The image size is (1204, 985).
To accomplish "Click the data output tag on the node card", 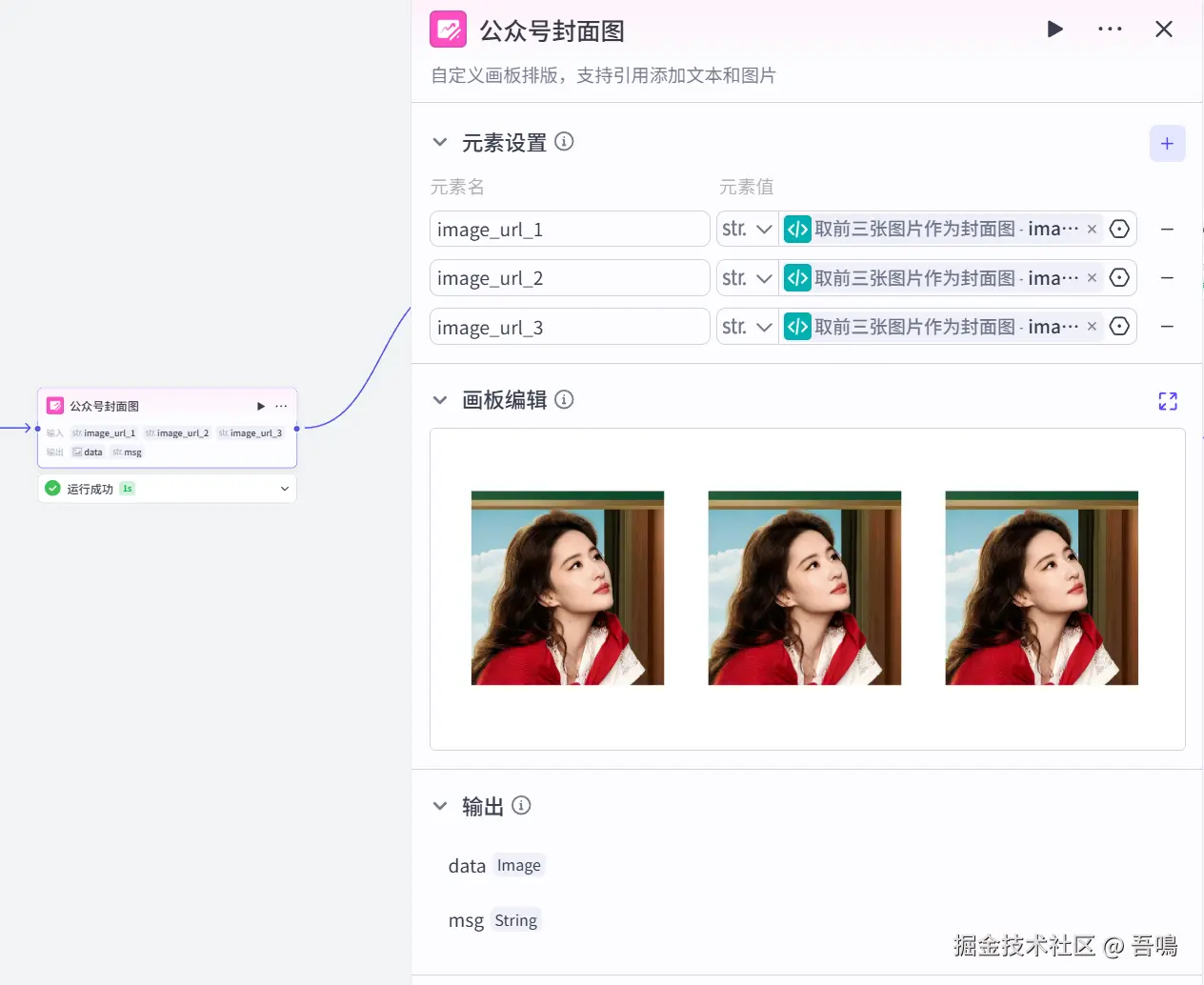I will (x=88, y=452).
